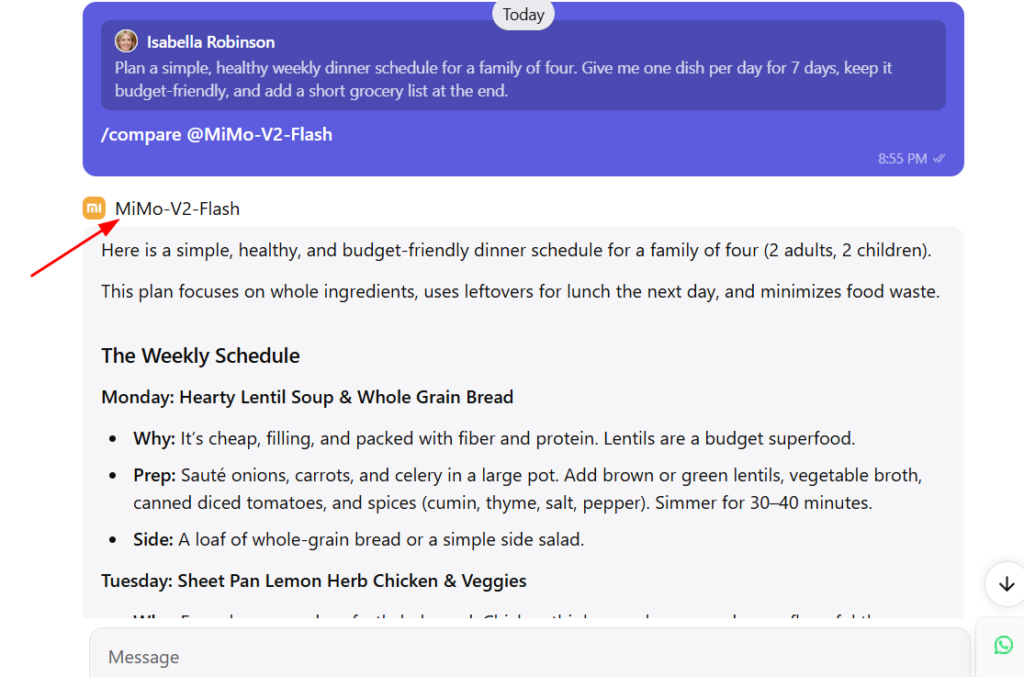This screenshot has width=1024, height=677.
Task: Click the Today date pill
Action: pyautogui.click(x=523, y=14)
